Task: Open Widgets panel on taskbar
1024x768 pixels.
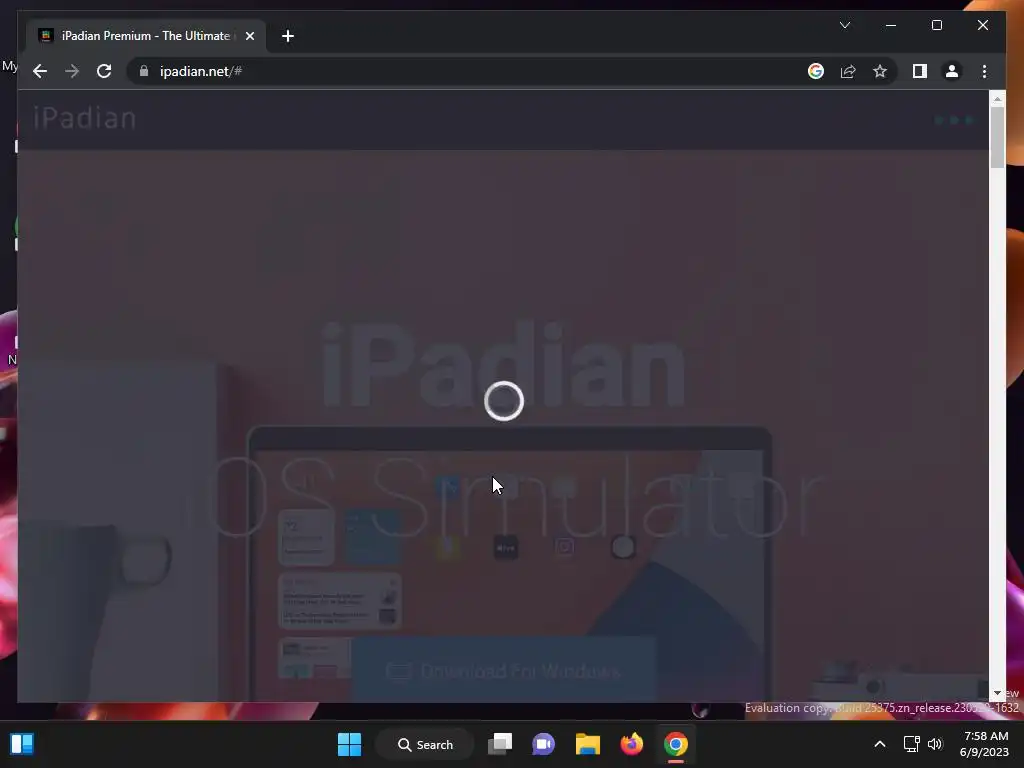Action: click(x=22, y=744)
